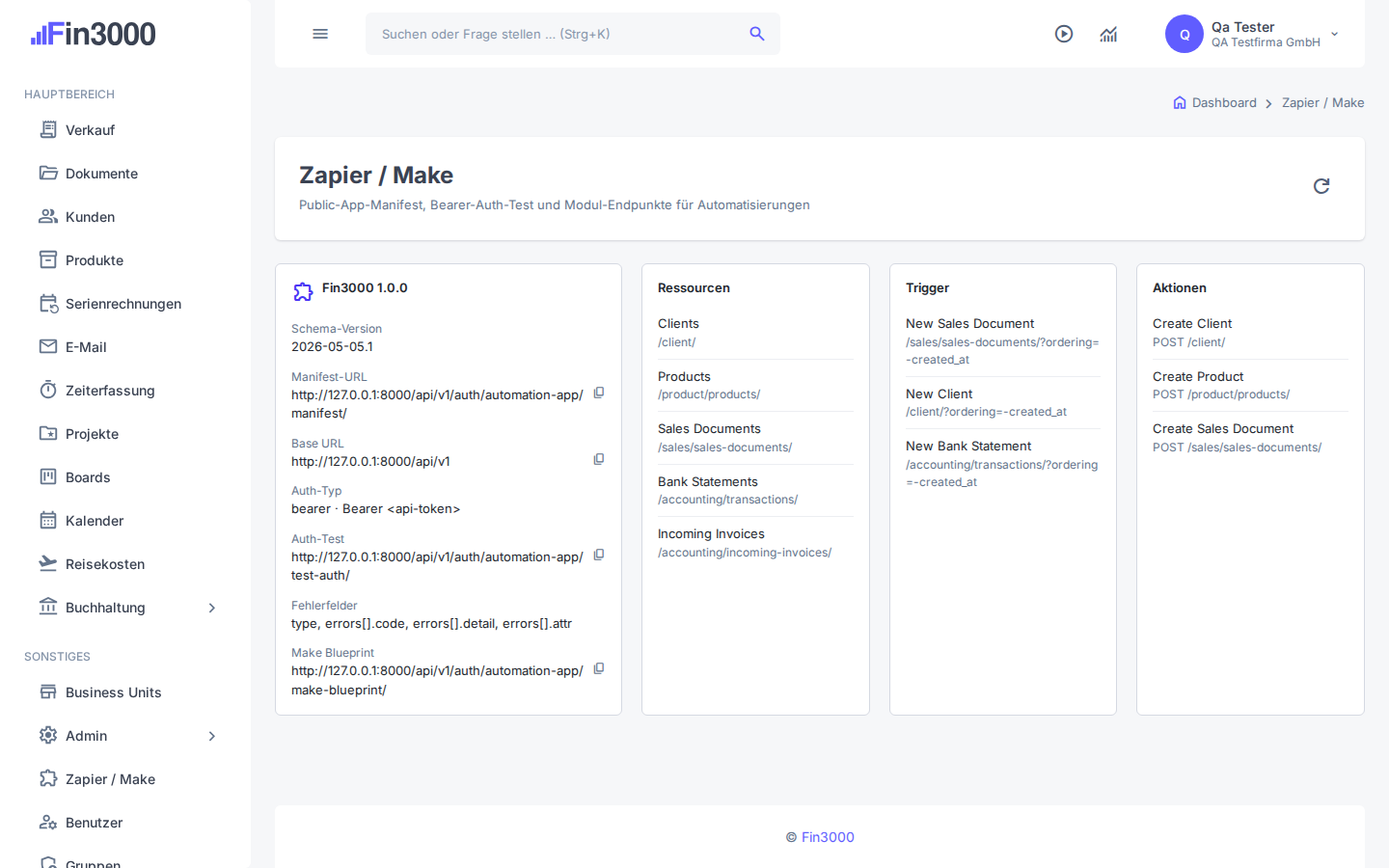Click the Kalender icon in sidebar
The image size is (1389, 868).
48,520
